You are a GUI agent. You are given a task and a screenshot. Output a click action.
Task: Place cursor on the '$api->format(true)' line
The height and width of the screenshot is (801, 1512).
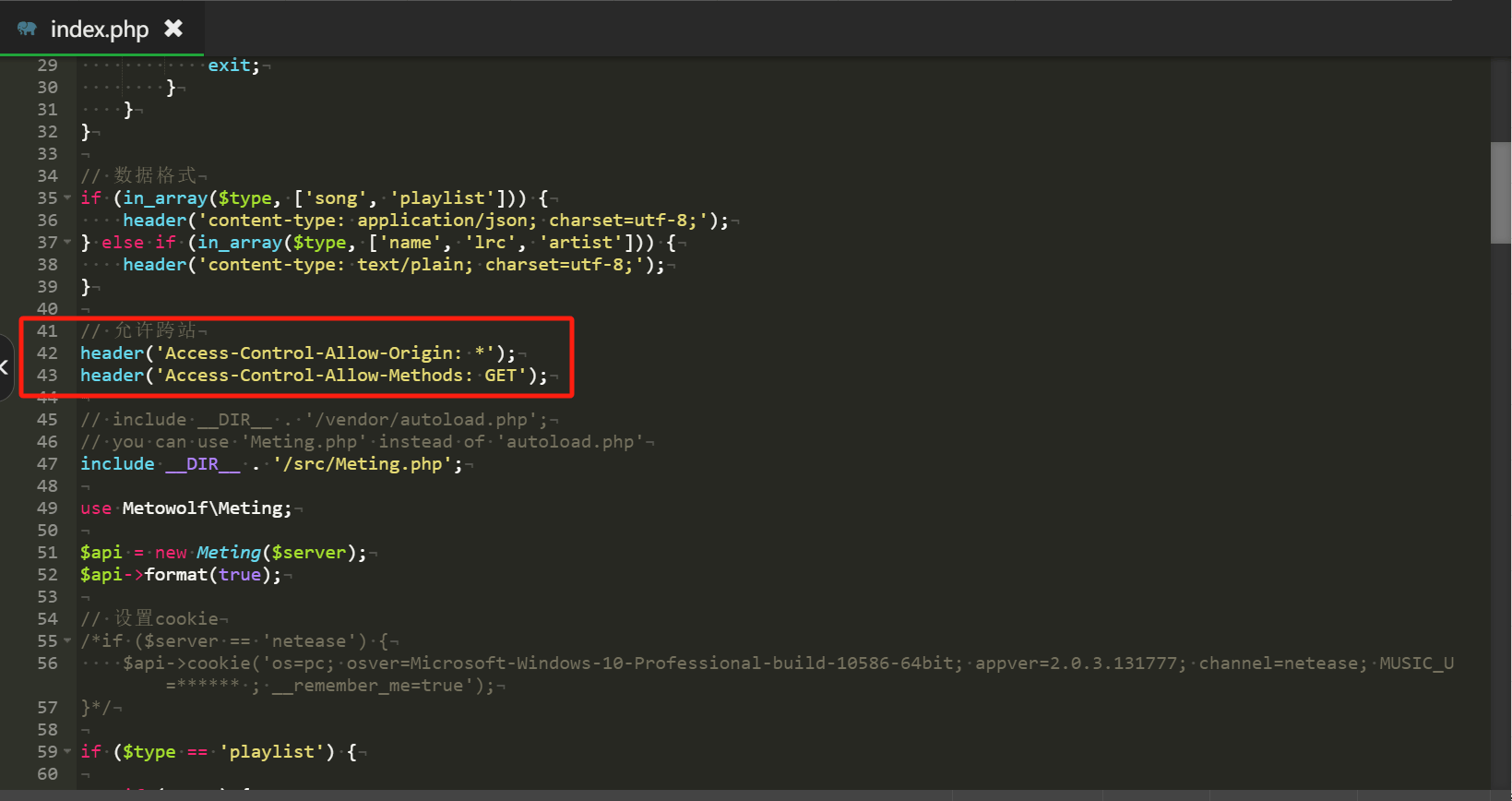pyautogui.click(x=180, y=575)
